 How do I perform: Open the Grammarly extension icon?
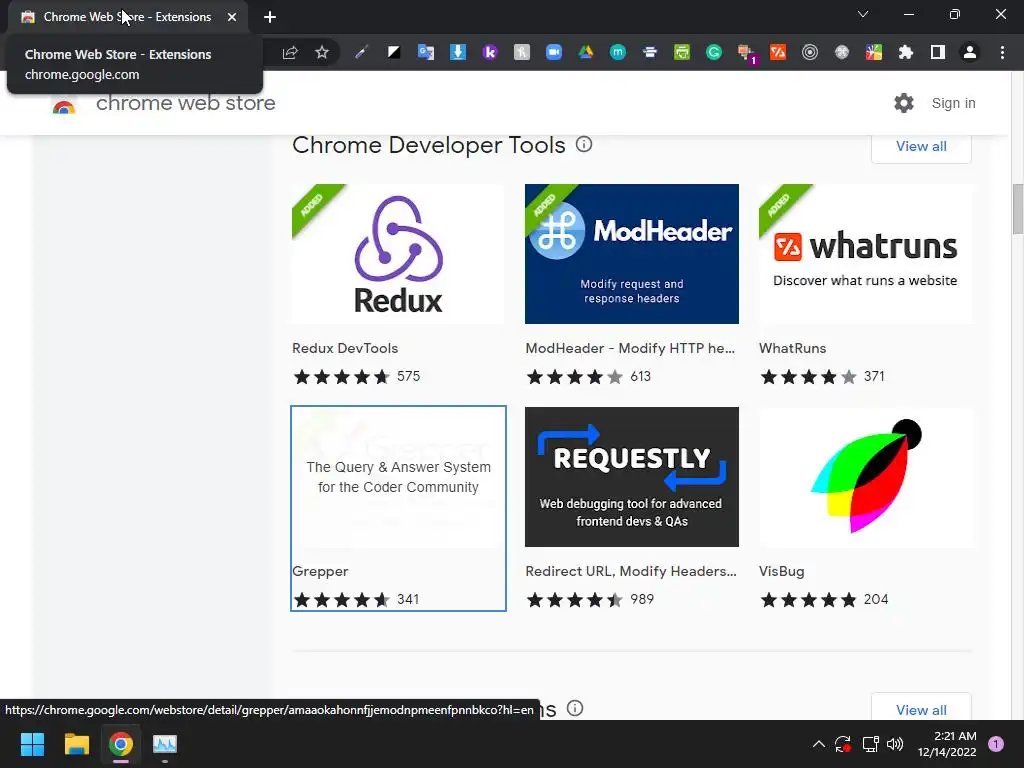coord(714,53)
